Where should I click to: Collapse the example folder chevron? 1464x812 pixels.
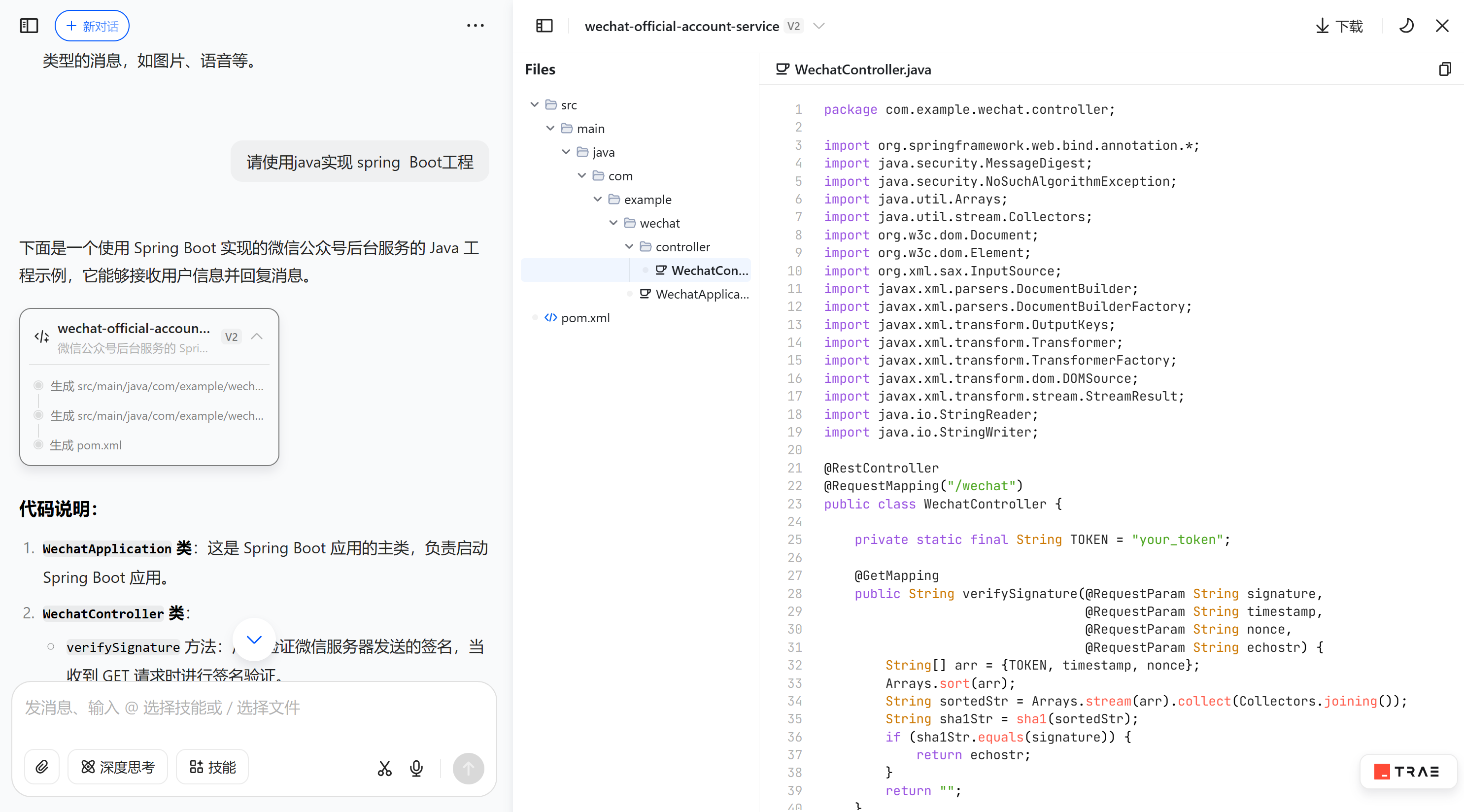pyautogui.click(x=597, y=200)
